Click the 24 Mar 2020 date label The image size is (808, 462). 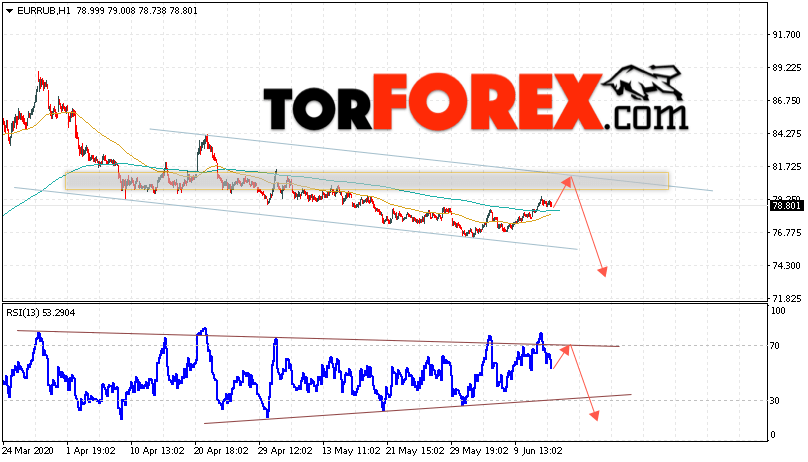tap(28, 451)
